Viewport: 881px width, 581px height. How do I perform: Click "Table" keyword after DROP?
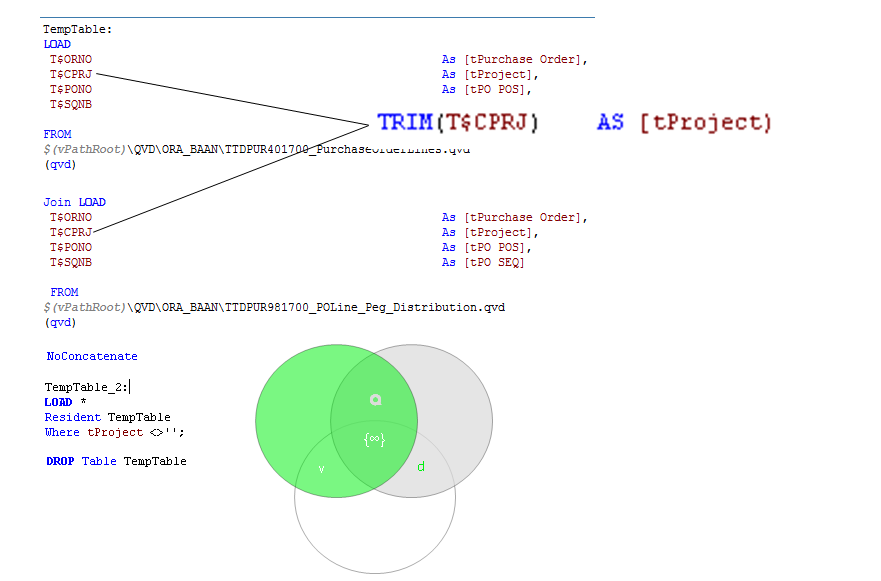(x=99, y=461)
